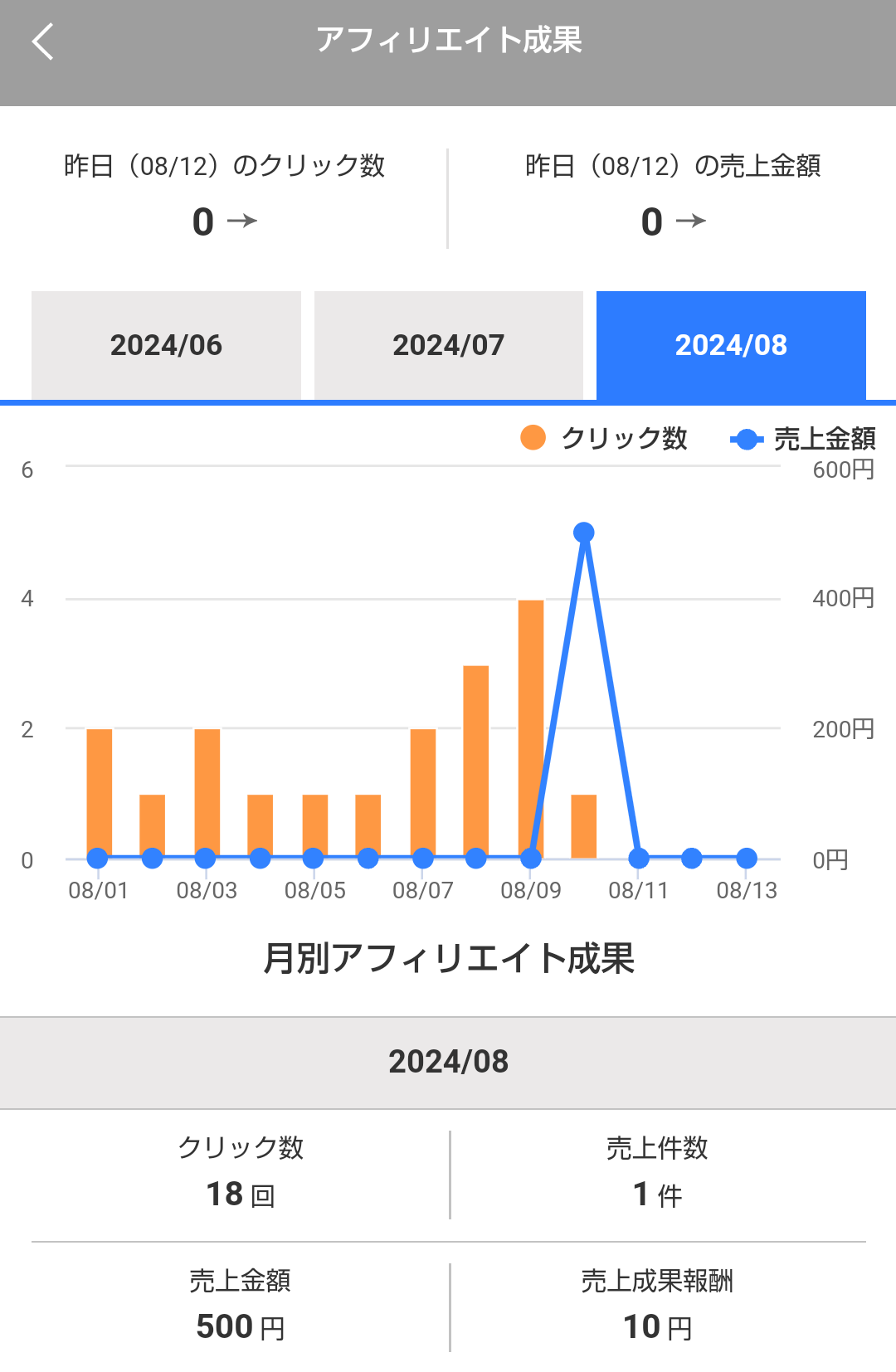This screenshot has width=896, height=1372.
Task: Click the 売上件数 label
Action: coord(657,1148)
